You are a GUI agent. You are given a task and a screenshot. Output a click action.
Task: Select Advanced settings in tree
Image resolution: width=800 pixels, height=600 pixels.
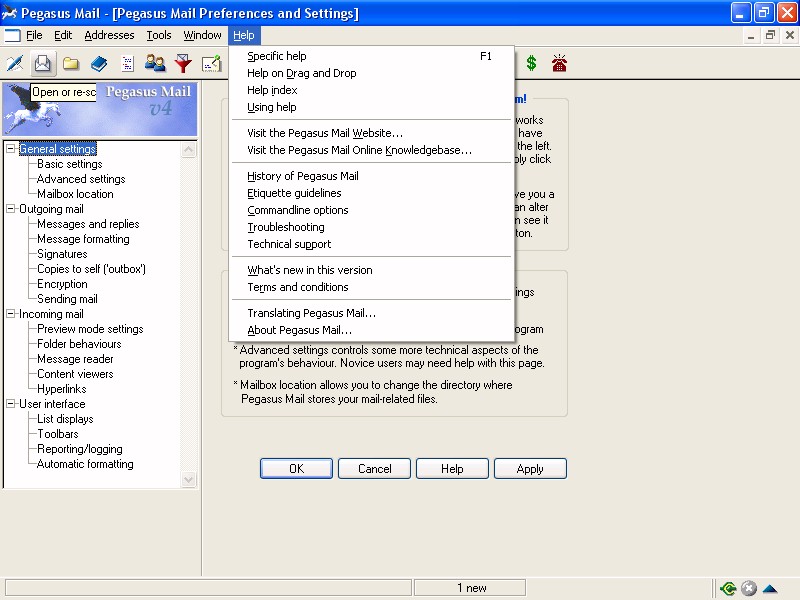[81, 179]
